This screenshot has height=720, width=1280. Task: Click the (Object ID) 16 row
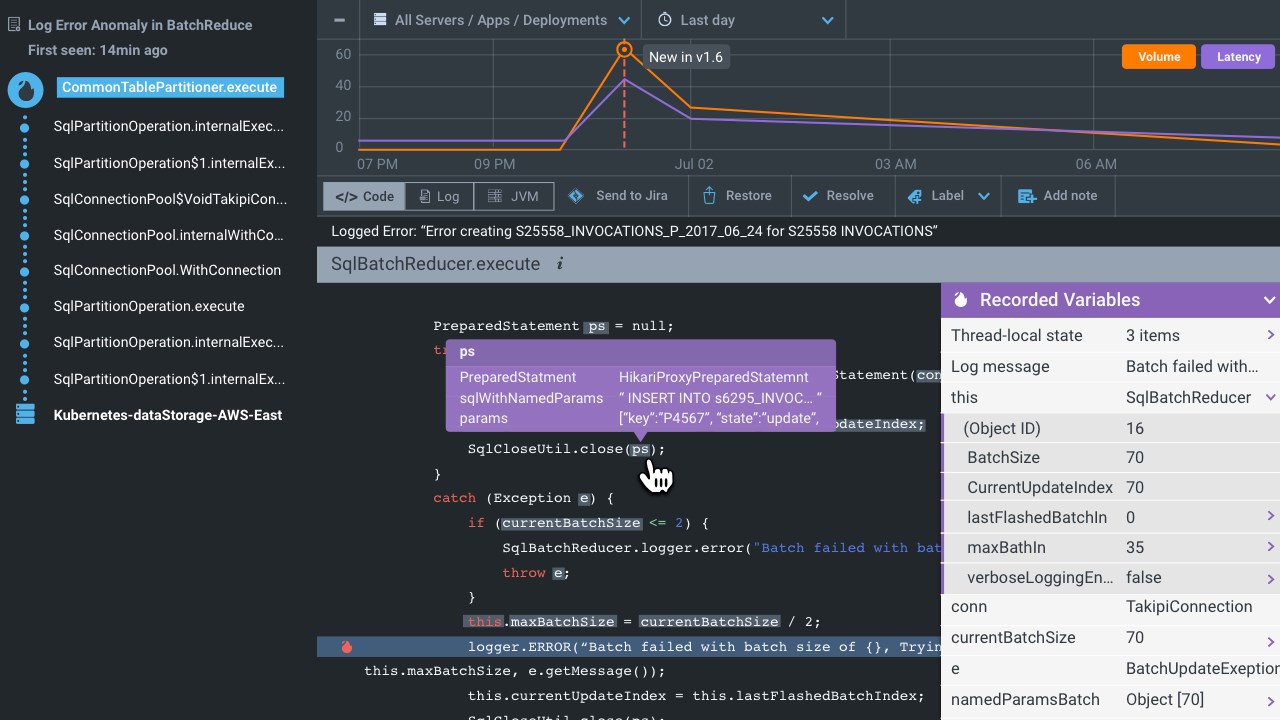[x=1110, y=428]
